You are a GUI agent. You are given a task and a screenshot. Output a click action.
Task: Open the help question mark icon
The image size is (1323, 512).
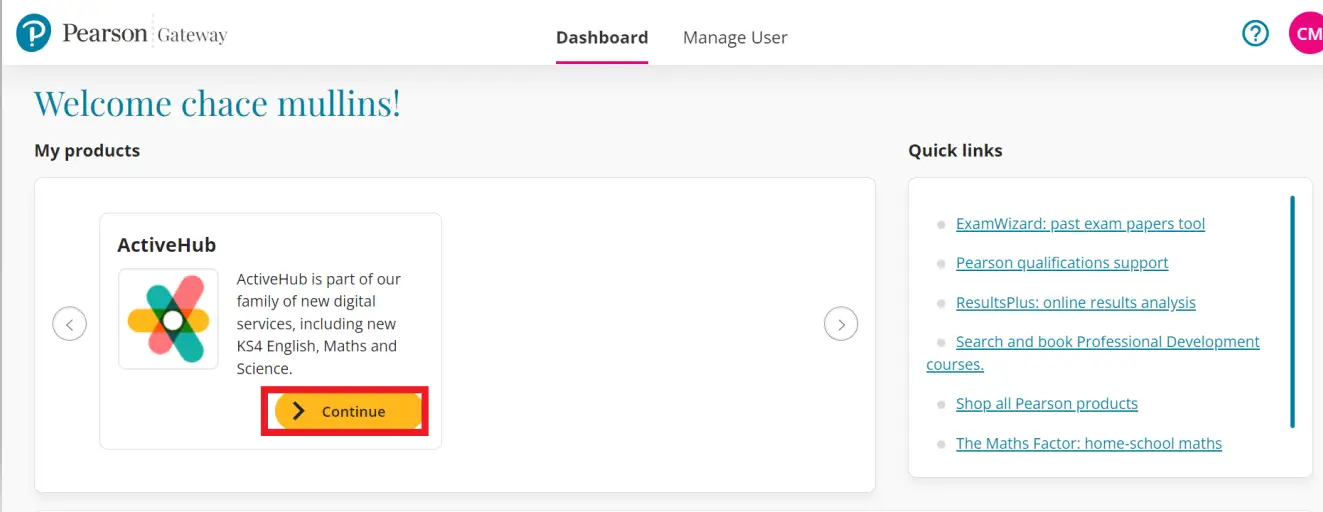tap(1255, 34)
